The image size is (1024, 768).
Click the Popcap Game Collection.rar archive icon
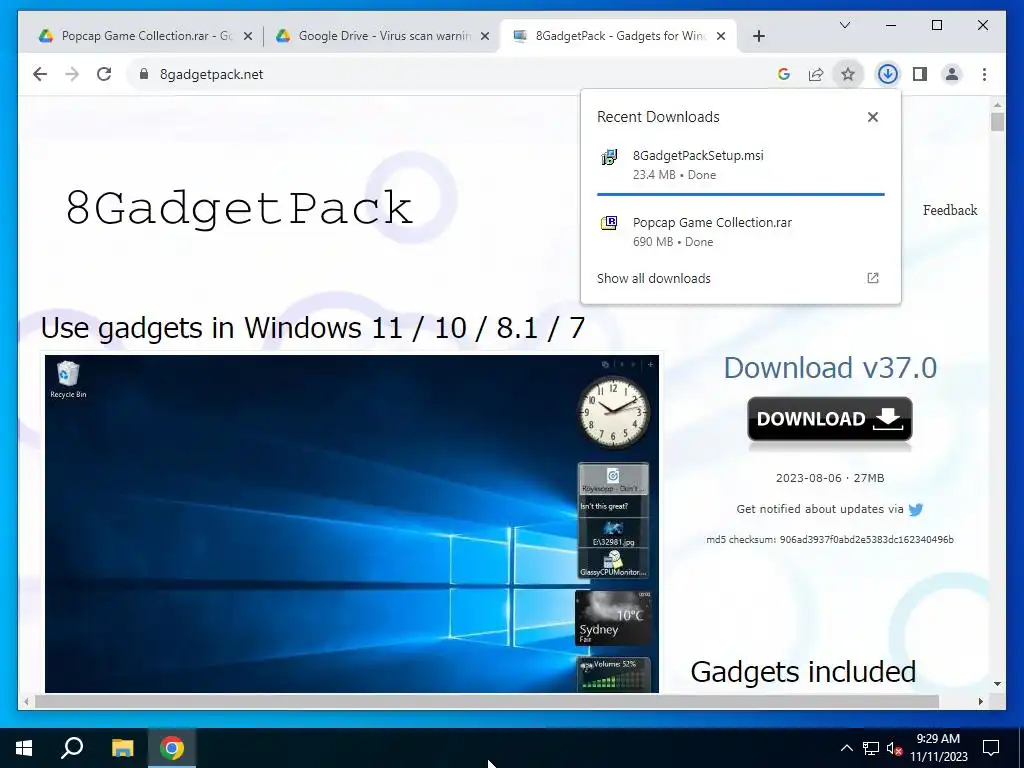(x=609, y=223)
